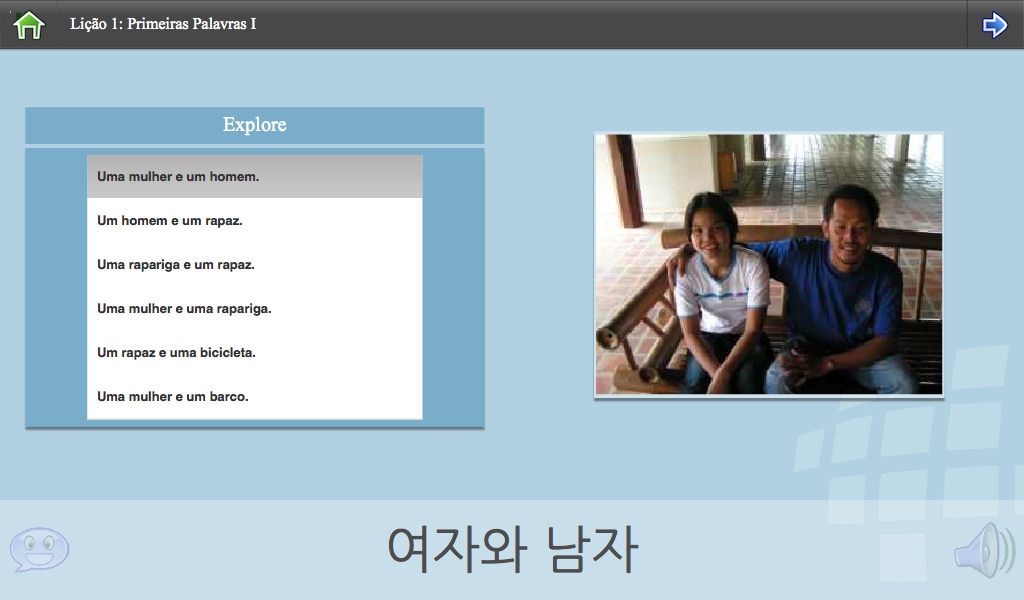This screenshot has width=1024, height=600.
Task: Click the Explore panel header
Action: 255,125
